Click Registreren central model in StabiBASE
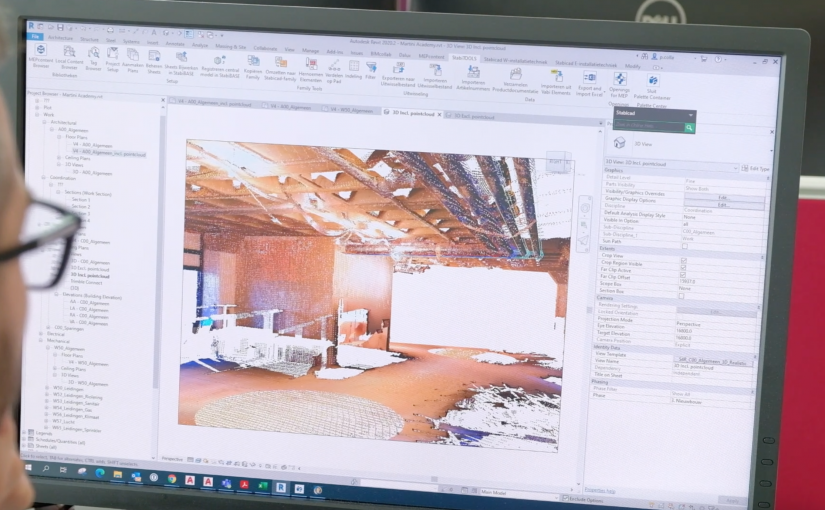The image size is (825, 510). tap(220, 66)
